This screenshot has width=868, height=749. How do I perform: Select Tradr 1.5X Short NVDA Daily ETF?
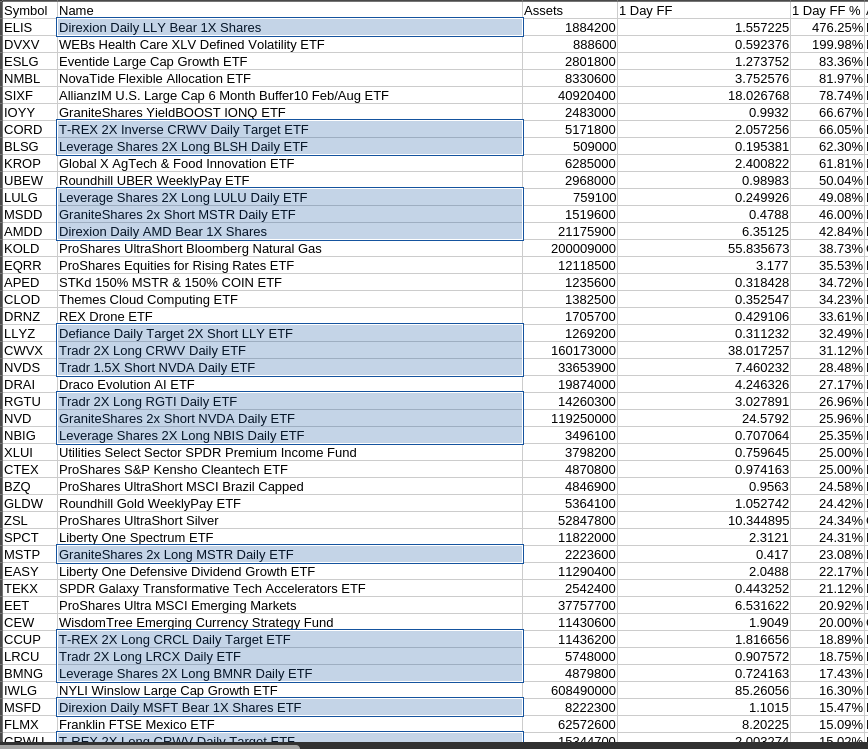coord(290,368)
